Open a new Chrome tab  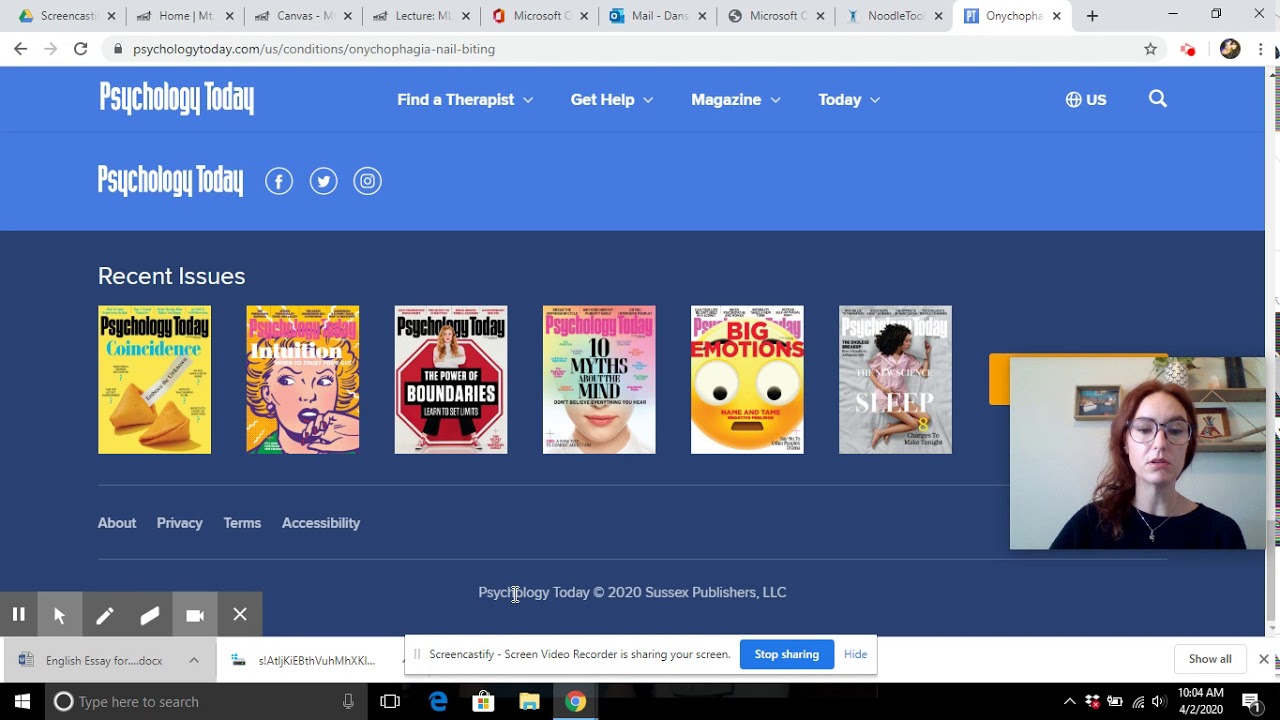[1092, 16]
